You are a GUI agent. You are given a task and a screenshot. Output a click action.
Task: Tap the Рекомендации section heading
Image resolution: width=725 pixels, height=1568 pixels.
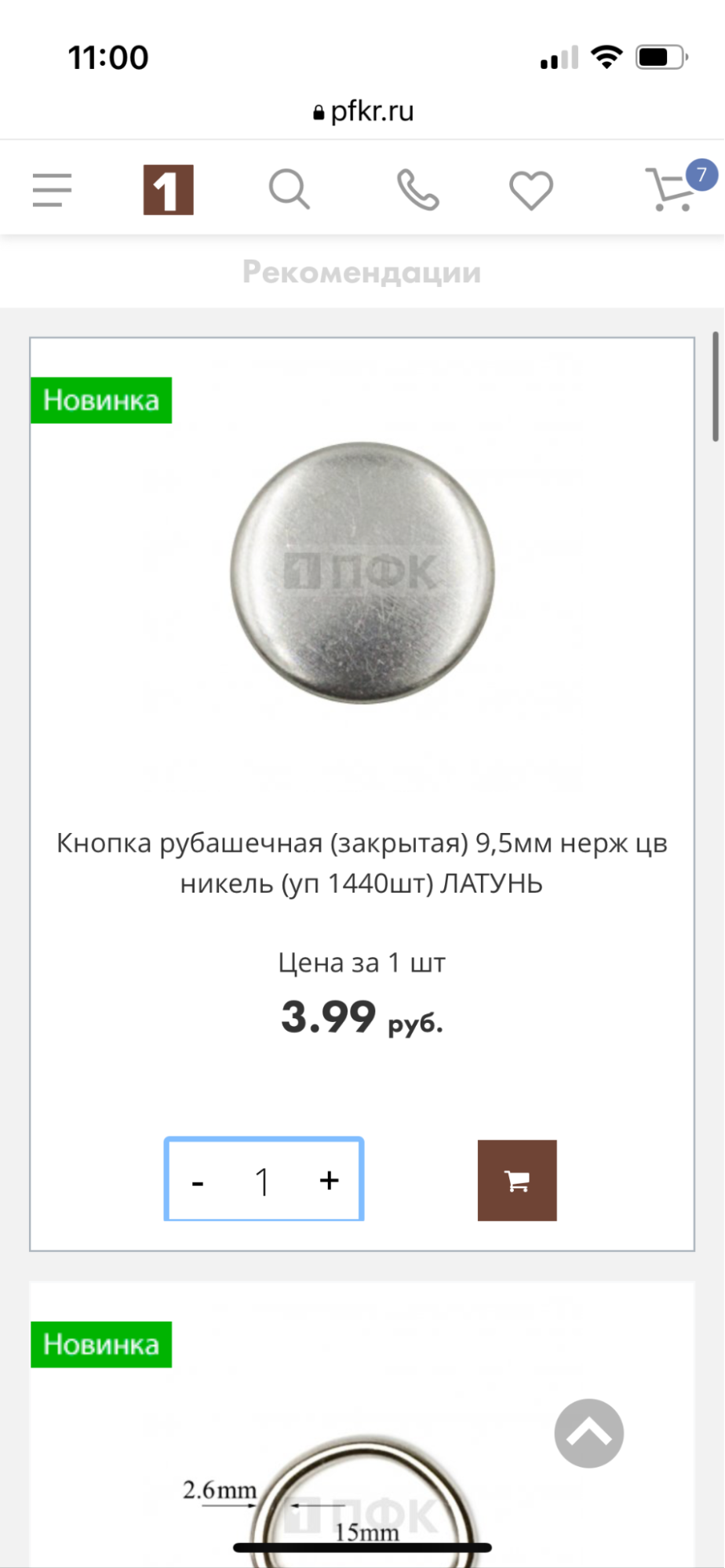362,272
